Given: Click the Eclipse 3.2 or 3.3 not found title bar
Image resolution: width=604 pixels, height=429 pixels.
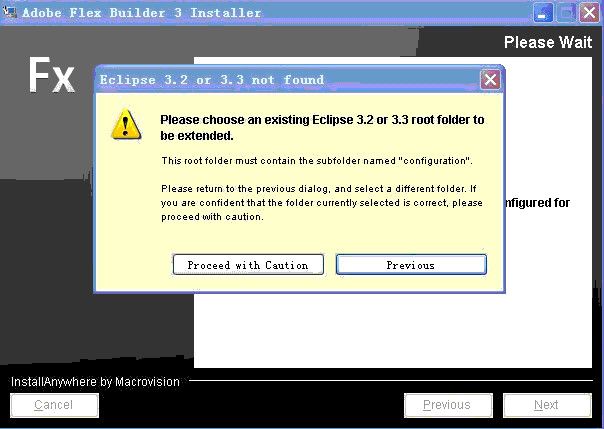Looking at the screenshot, I should 287,80.
